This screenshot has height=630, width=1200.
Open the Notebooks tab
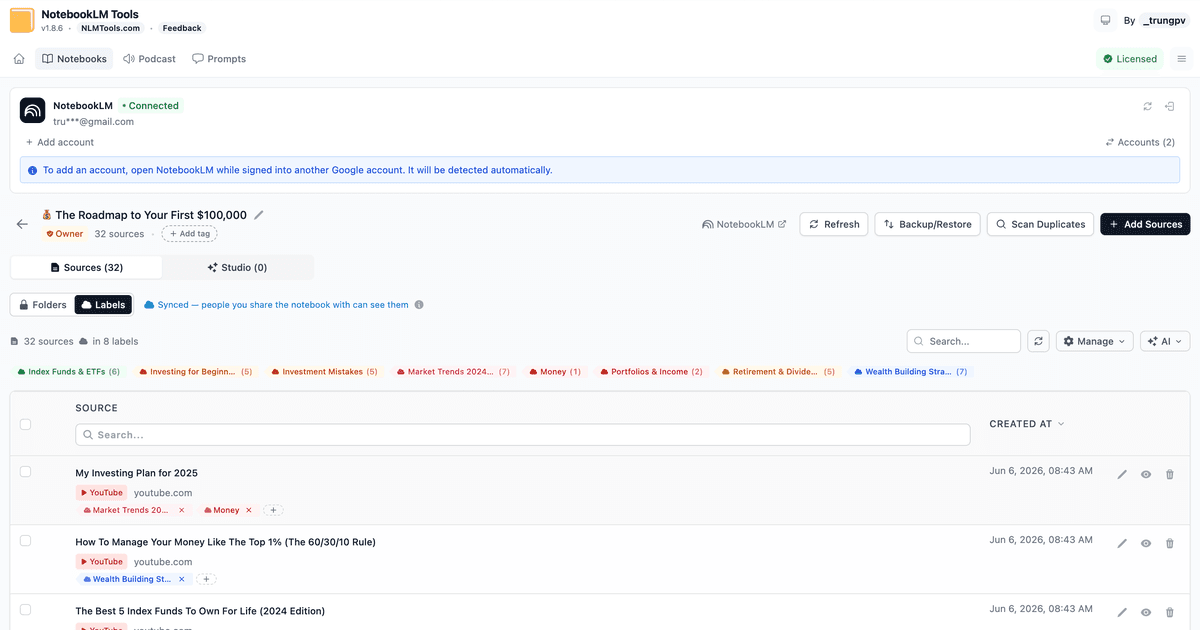tap(74, 59)
